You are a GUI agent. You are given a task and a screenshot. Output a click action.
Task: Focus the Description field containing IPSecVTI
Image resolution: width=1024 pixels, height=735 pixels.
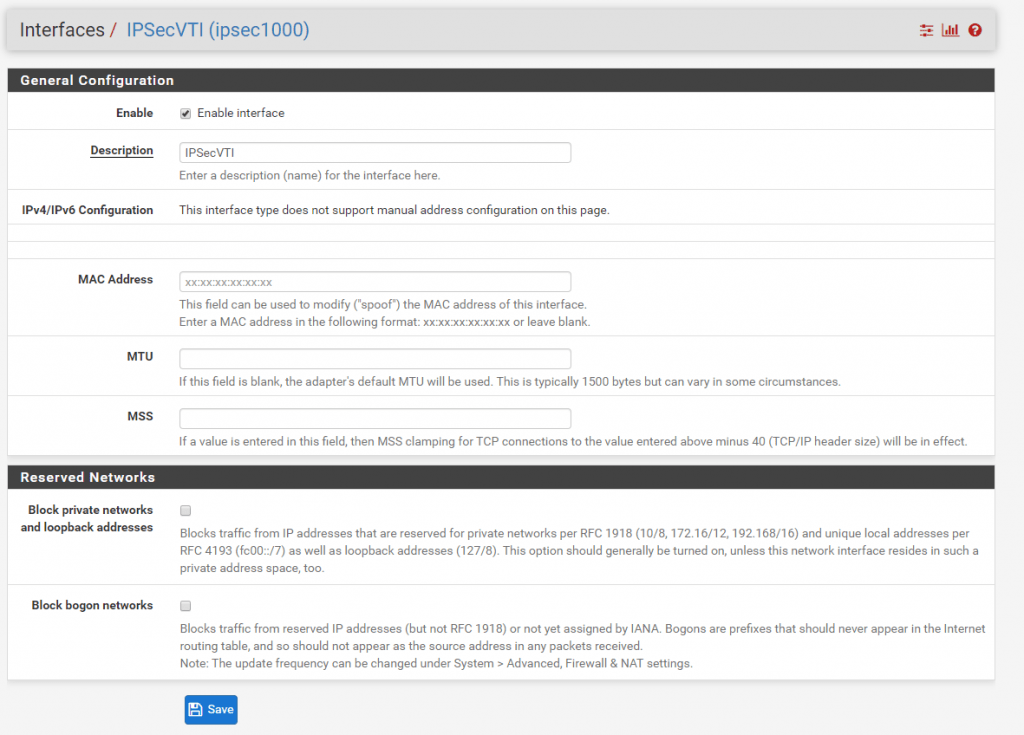[x=375, y=153]
